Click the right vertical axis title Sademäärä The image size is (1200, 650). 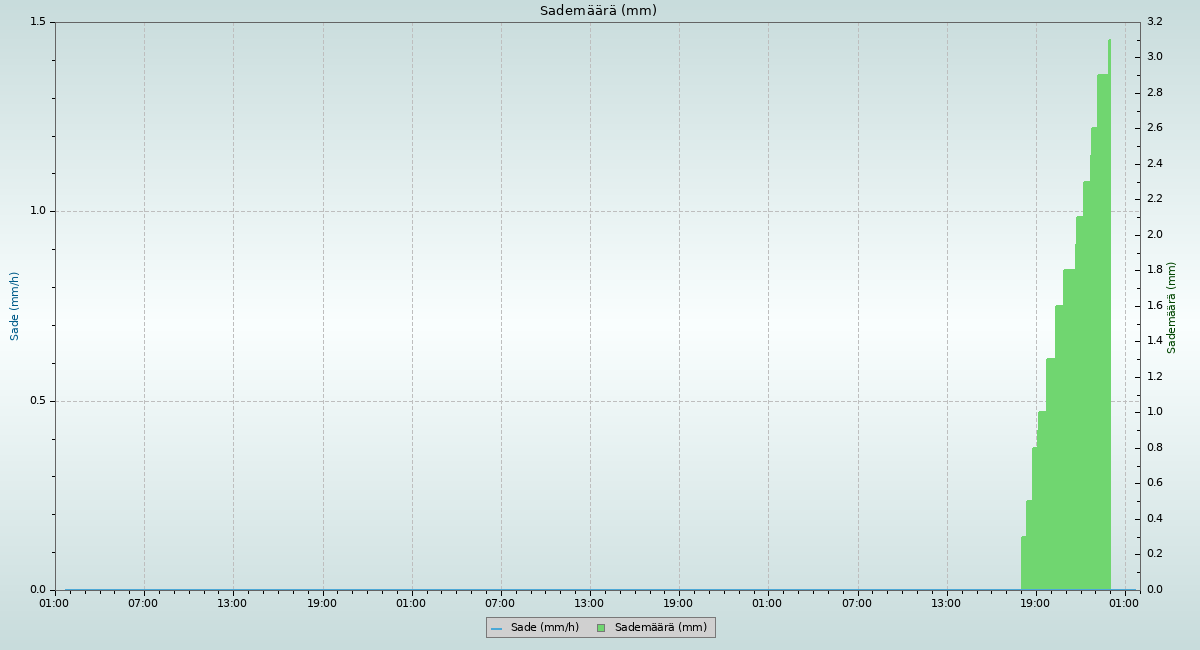click(x=1172, y=307)
